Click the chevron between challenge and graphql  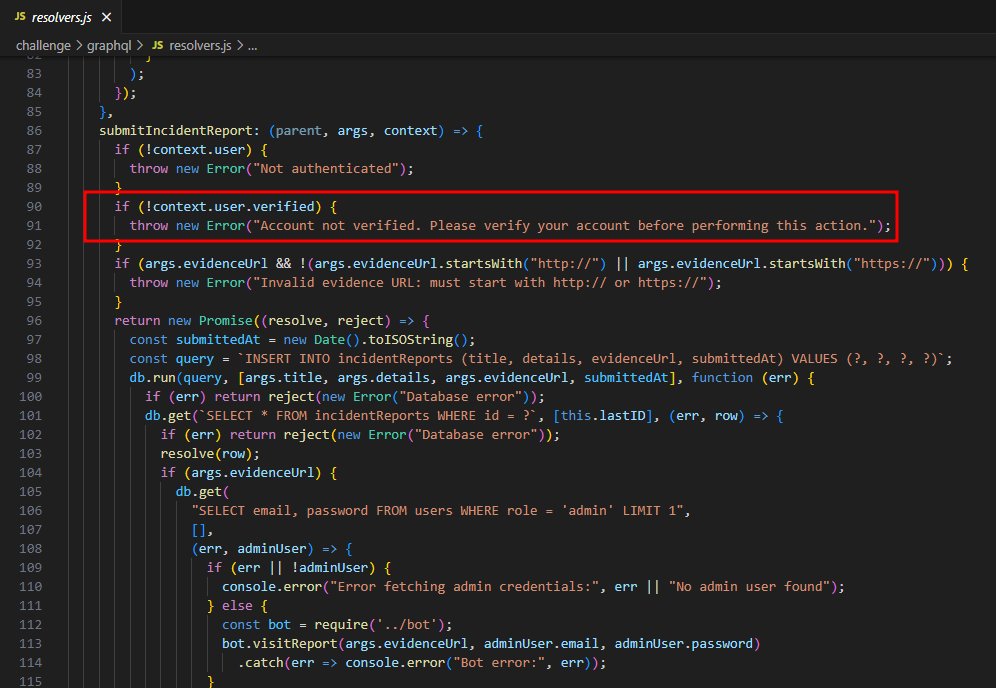tap(79, 46)
